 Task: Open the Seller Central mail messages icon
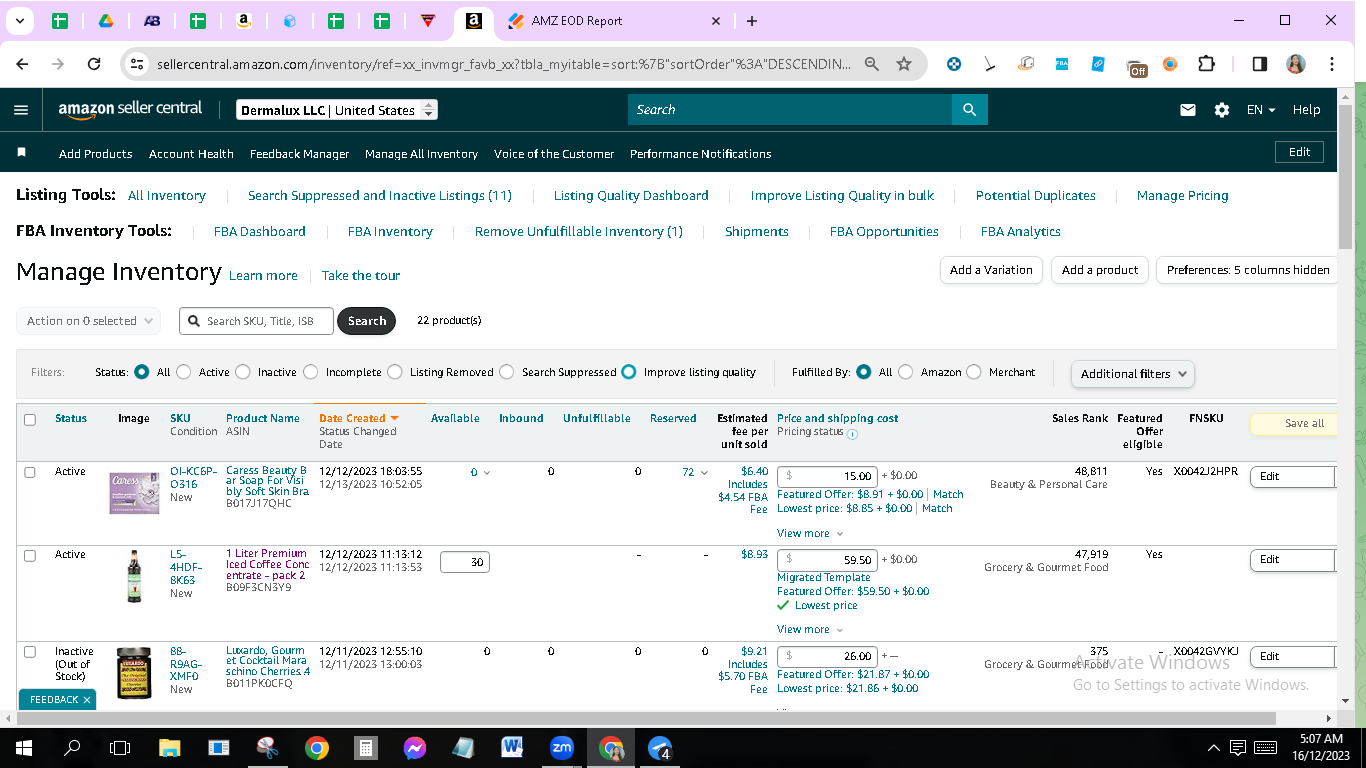click(x=1188, y=110)
